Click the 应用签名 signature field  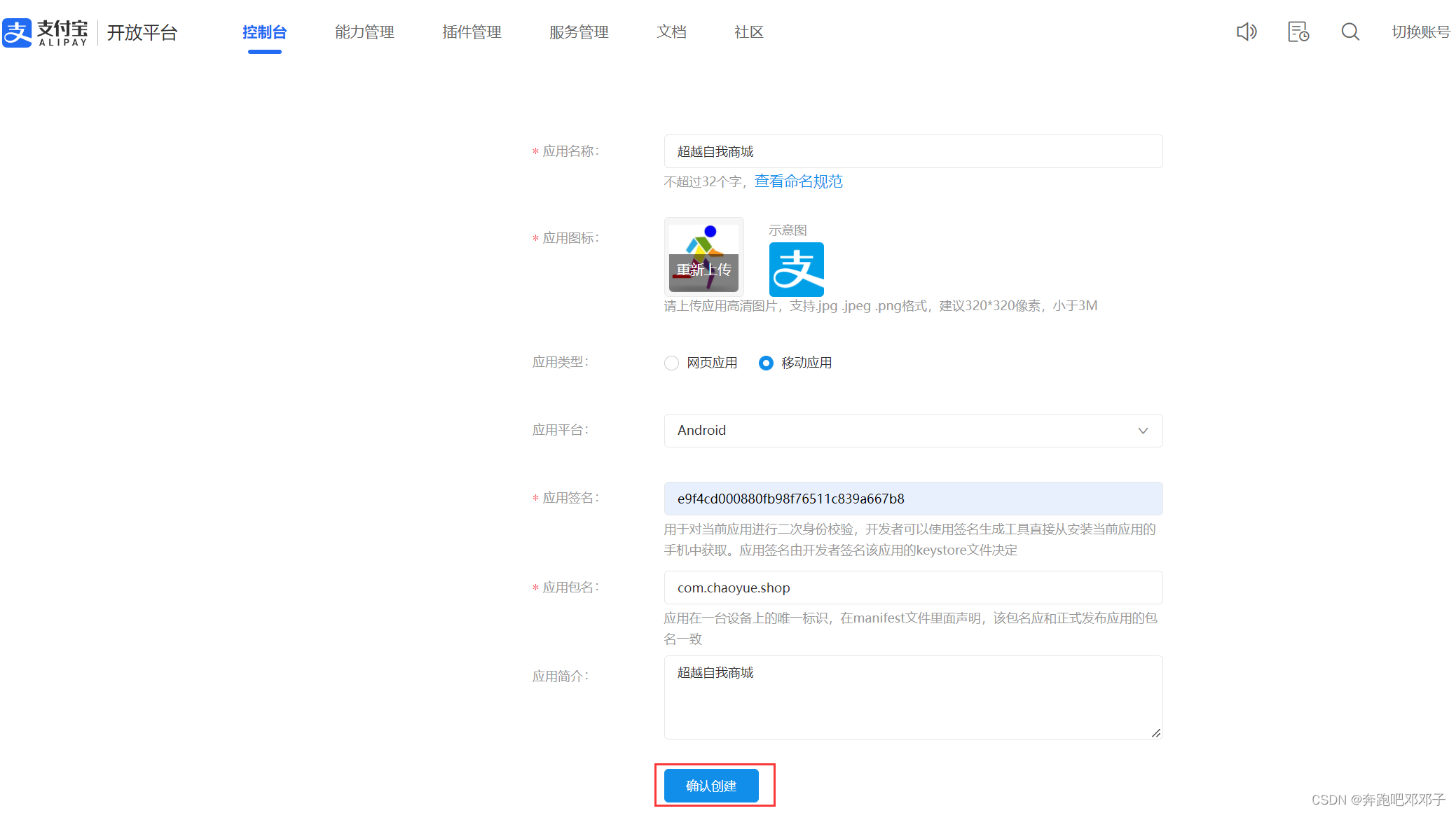click(912, 499)
